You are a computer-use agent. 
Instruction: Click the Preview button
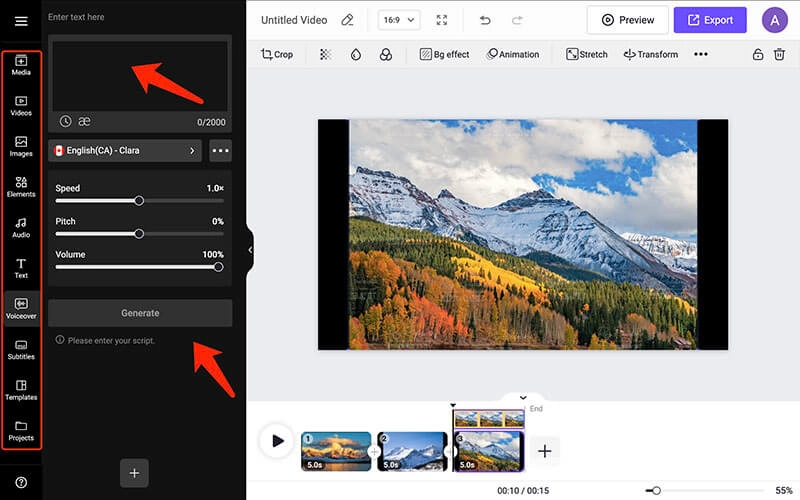(628, 20)
